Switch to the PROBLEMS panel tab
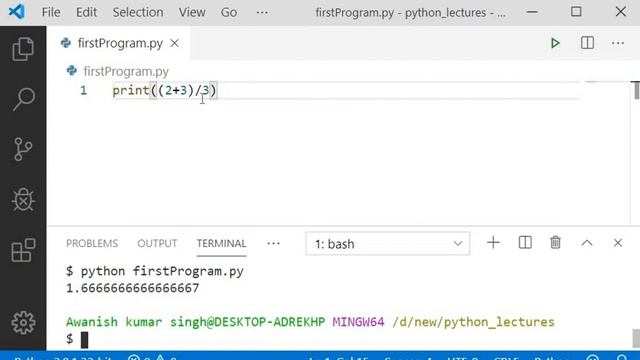Screen dimensions: 640x360 pos(92,243)
